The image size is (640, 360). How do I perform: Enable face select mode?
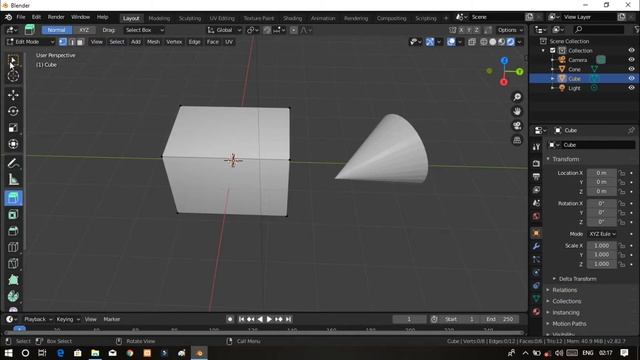tap(80, 42)
